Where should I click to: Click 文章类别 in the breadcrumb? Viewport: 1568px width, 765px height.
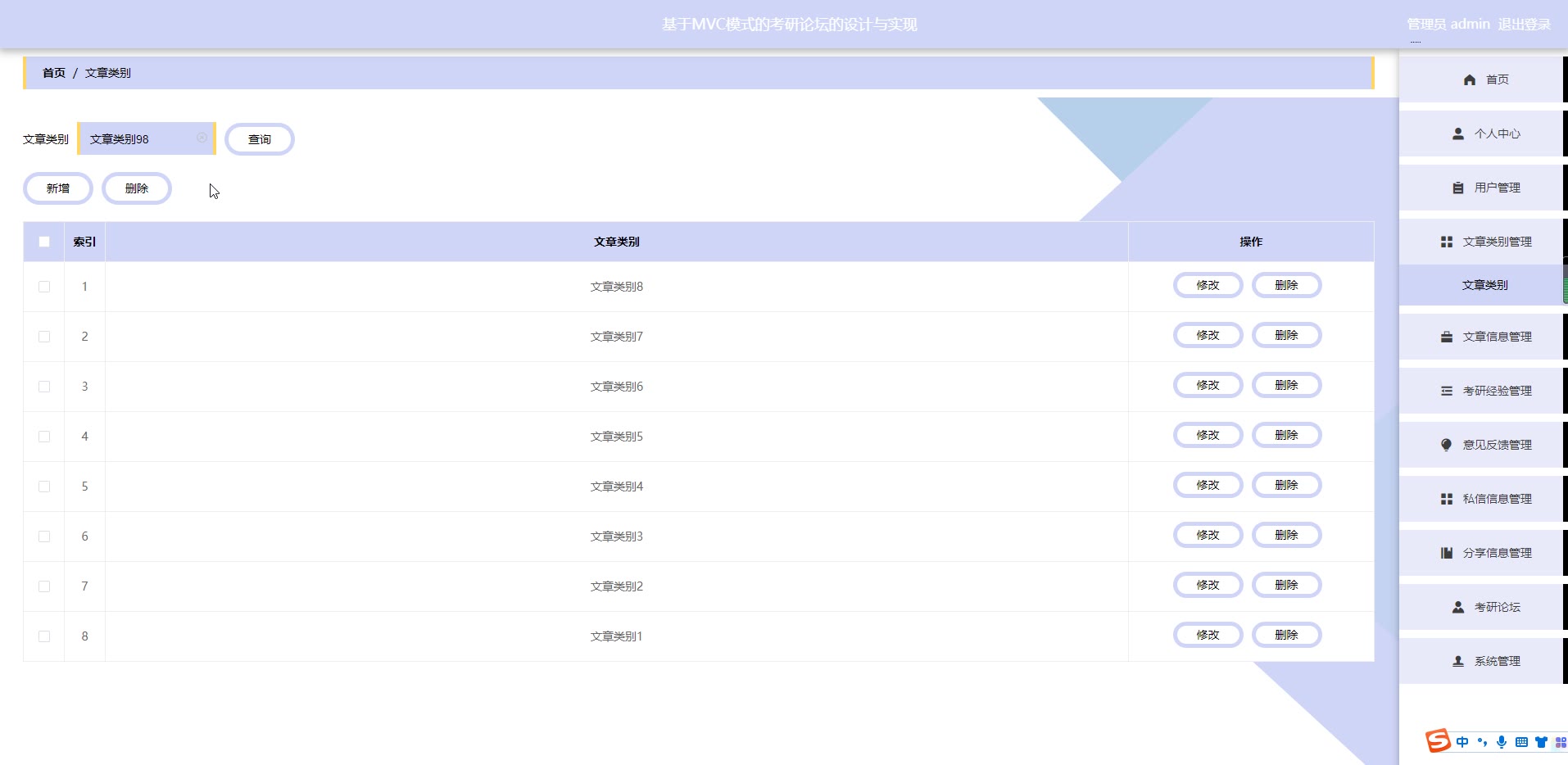click(108, 73)
